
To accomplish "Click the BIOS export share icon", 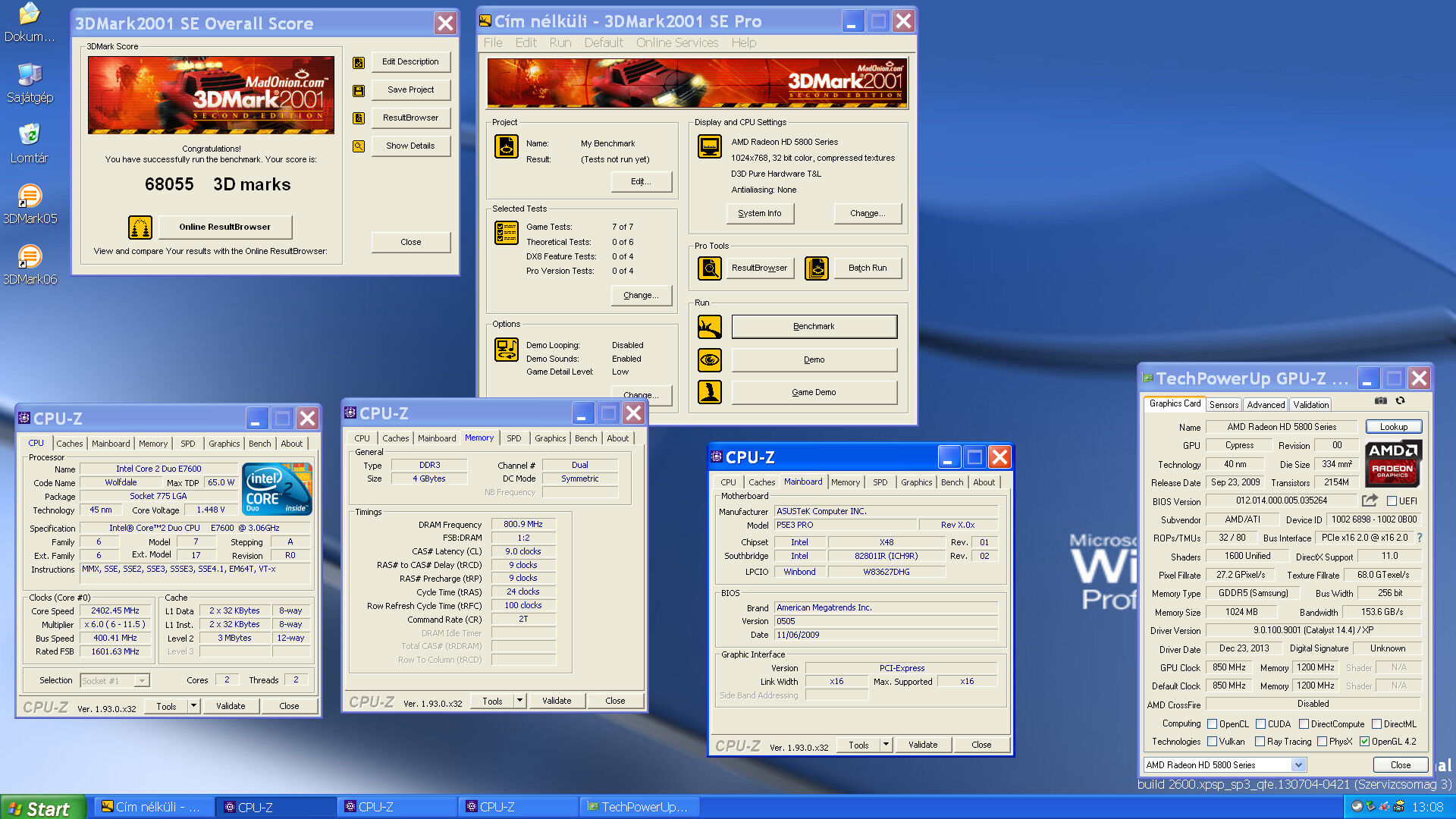I will (1369, 500).
